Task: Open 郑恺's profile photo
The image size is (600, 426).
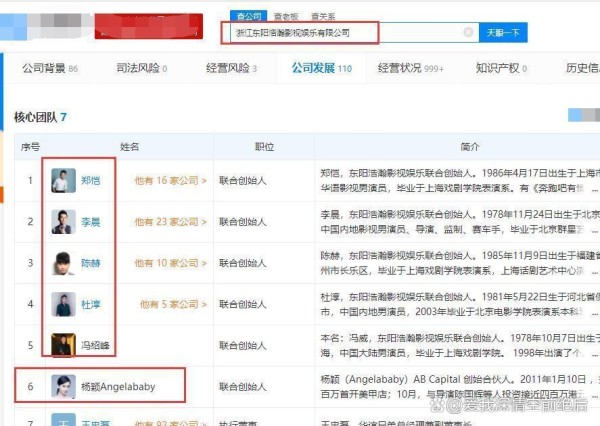Action: (64, 180)
